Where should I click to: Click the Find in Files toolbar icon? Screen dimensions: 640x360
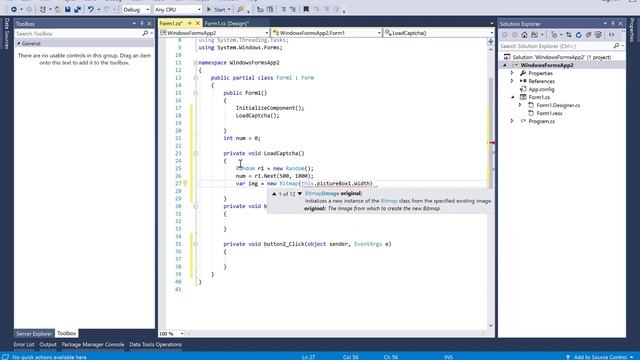click(x=240, y=9)
